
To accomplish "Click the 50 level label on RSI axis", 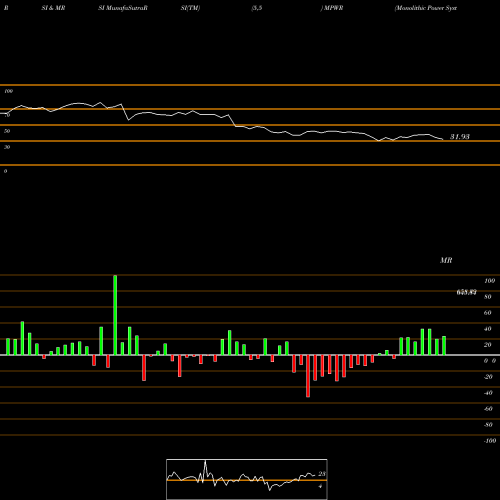I will (x=7, y=131).
